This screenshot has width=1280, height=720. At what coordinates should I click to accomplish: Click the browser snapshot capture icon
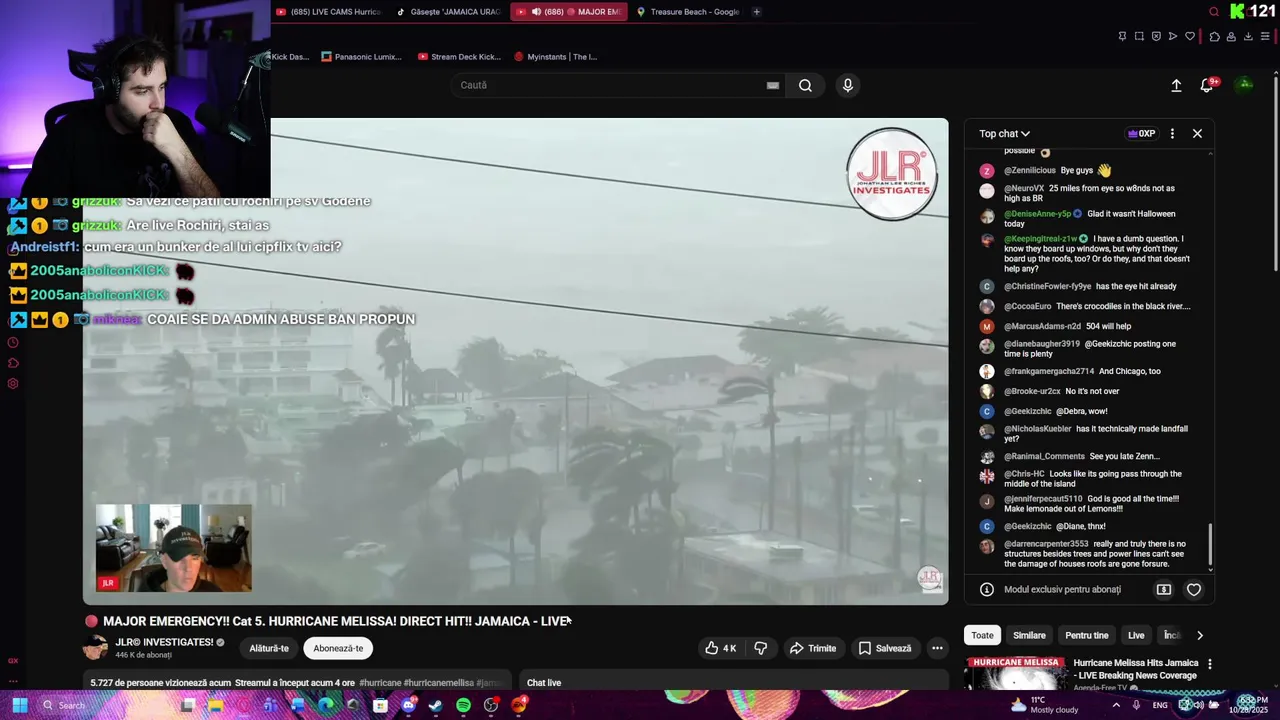tap(1139, 36)
